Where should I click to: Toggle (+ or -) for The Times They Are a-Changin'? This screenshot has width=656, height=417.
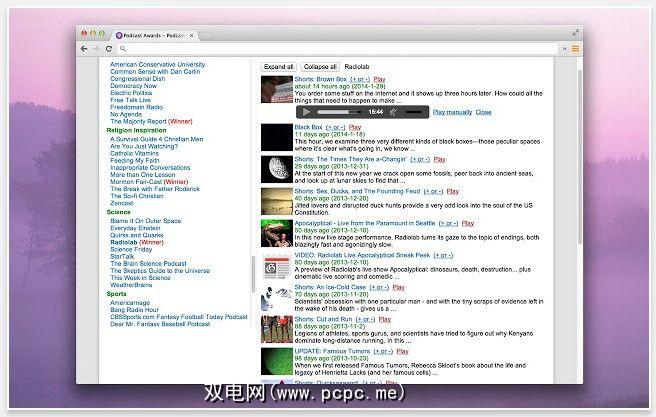click(420, 159)
